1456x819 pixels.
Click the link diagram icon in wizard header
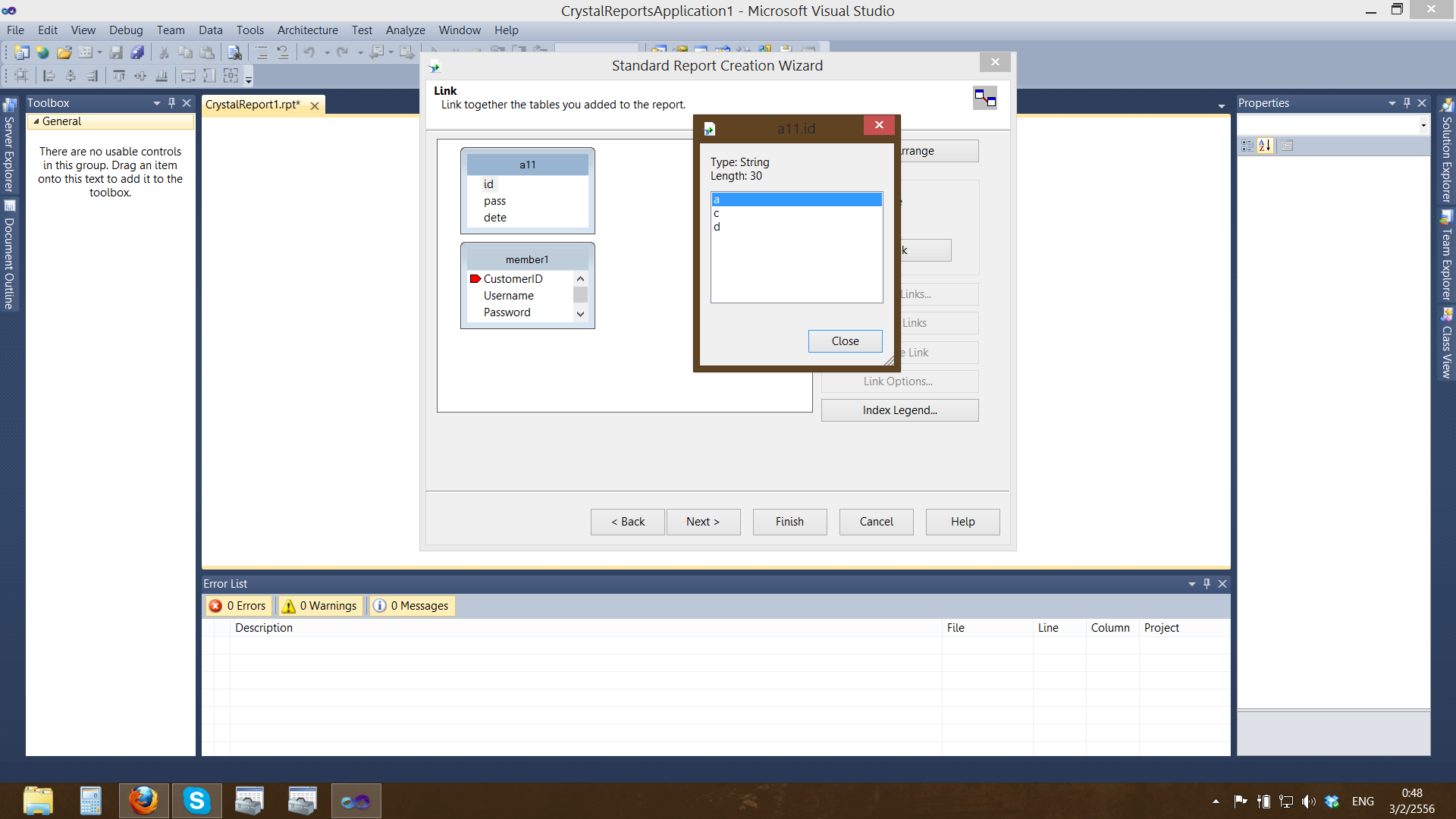(985, 98)
